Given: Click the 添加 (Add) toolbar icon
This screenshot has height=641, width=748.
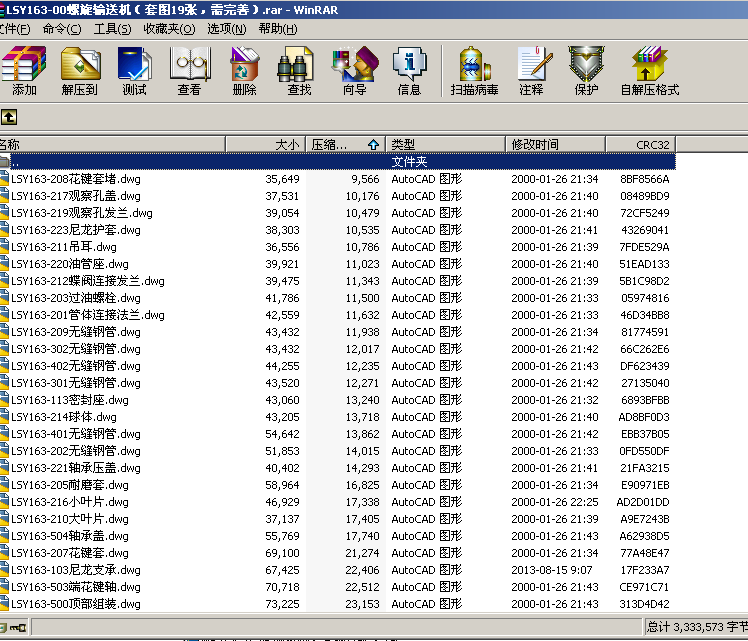Looking at the screenshot, I should tap(24, 70).
